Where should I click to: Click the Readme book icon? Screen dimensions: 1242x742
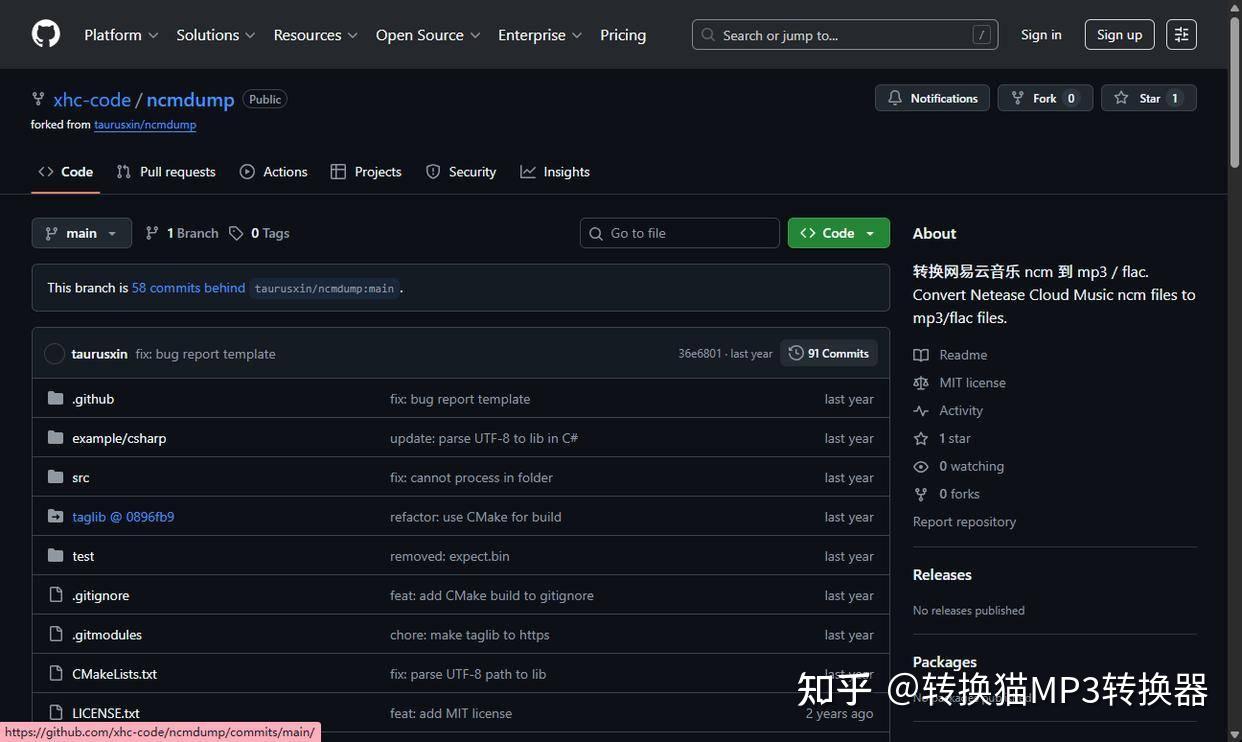pyautogui.click(x=921, y=354)
